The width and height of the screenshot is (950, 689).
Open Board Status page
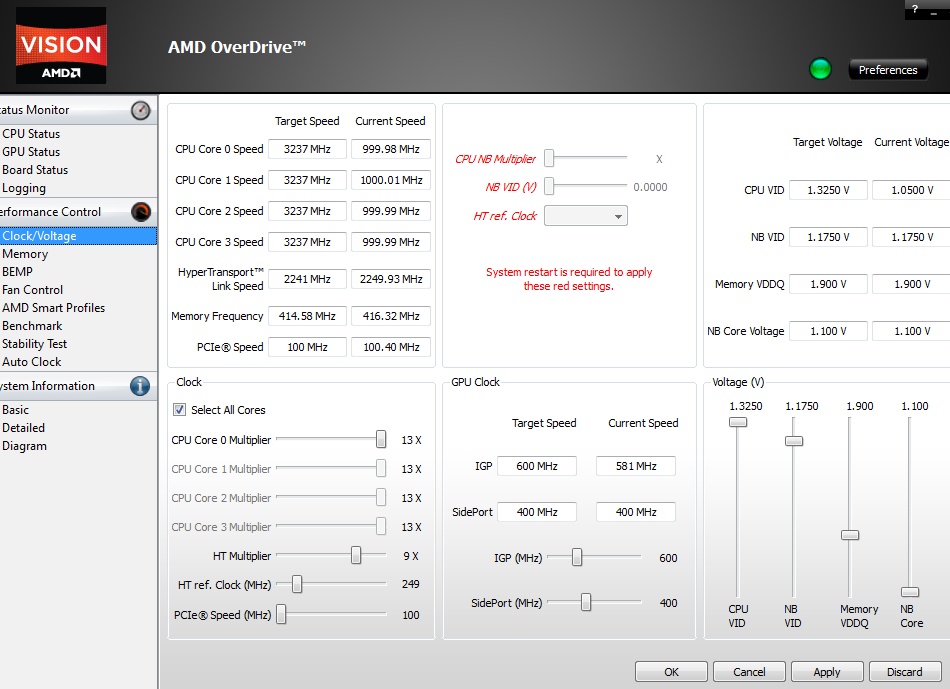[35, 170]
